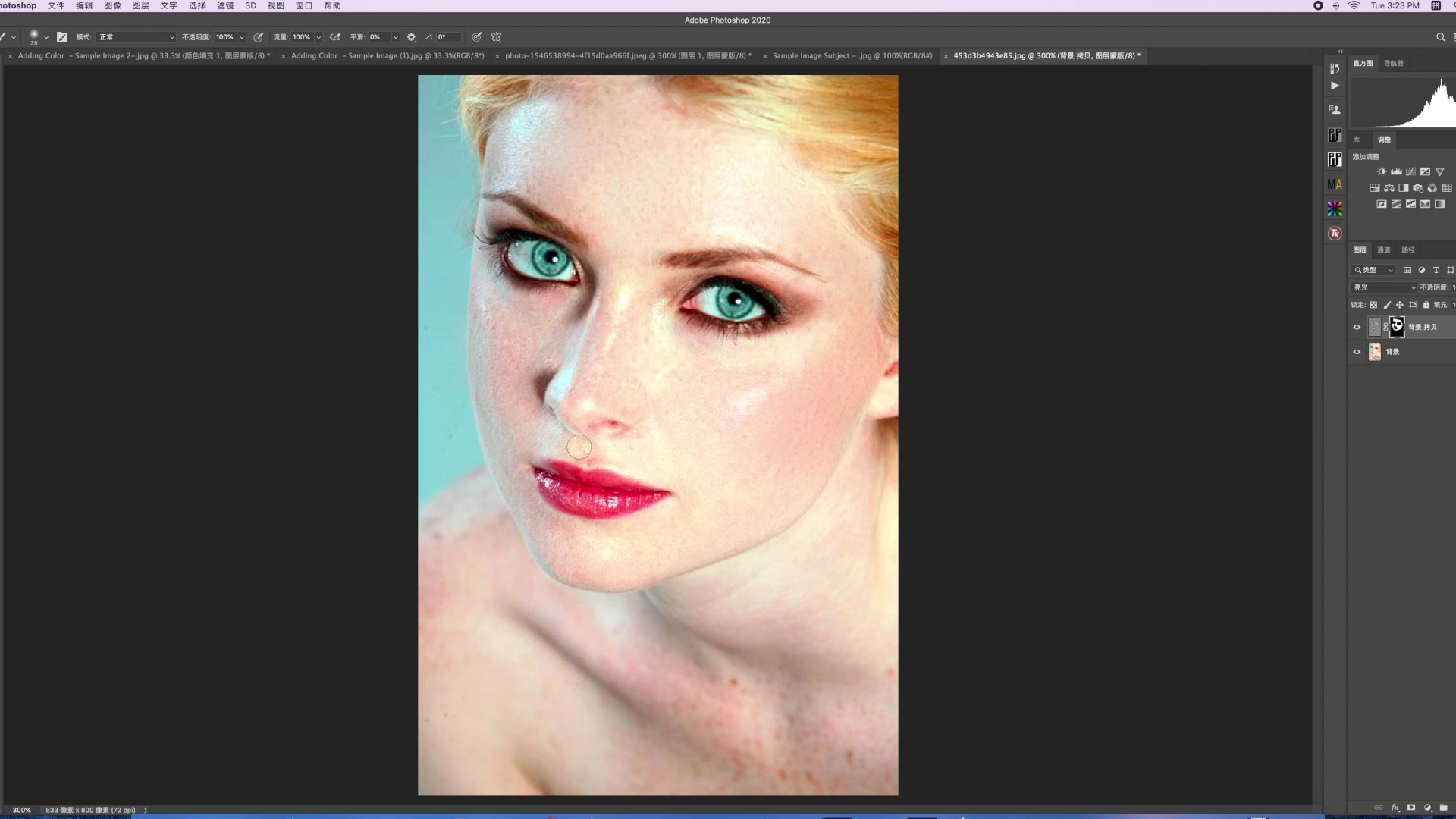This screenshot has height=819, width=1456.
Task: Click the symmetry butterfly icon
Action: (x=497, y=37)
